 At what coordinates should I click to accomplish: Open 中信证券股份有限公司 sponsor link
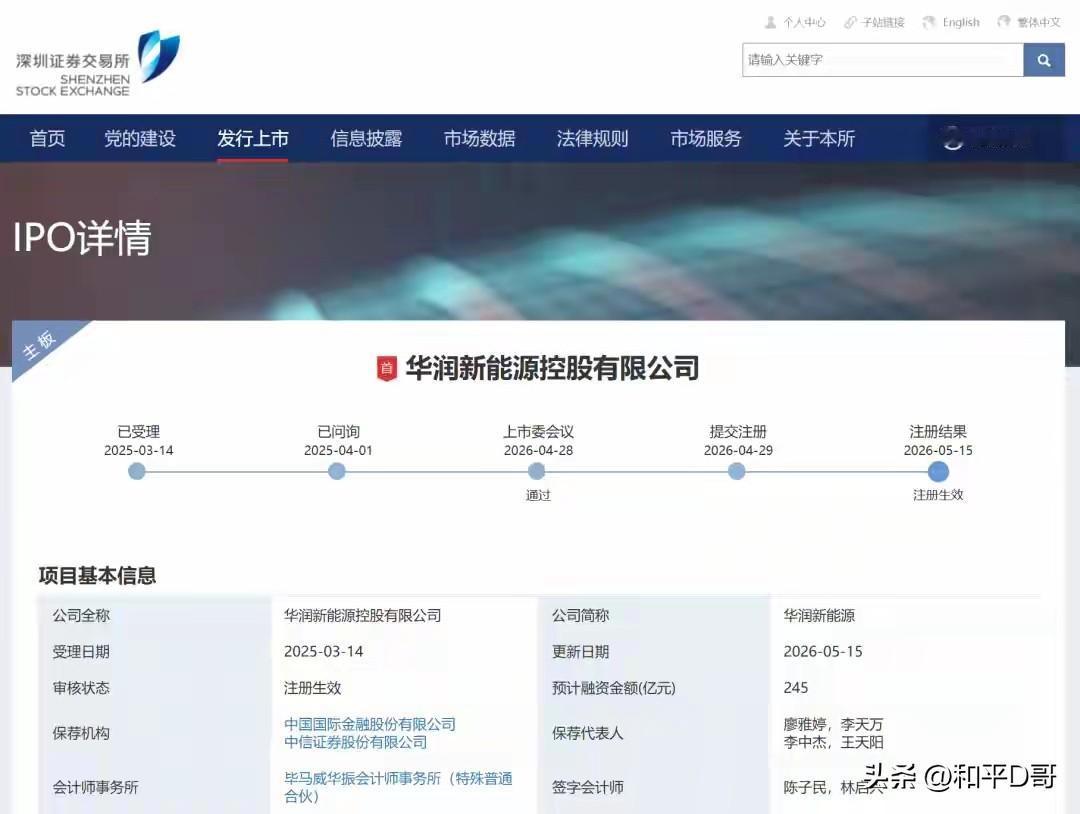point(355,742)
